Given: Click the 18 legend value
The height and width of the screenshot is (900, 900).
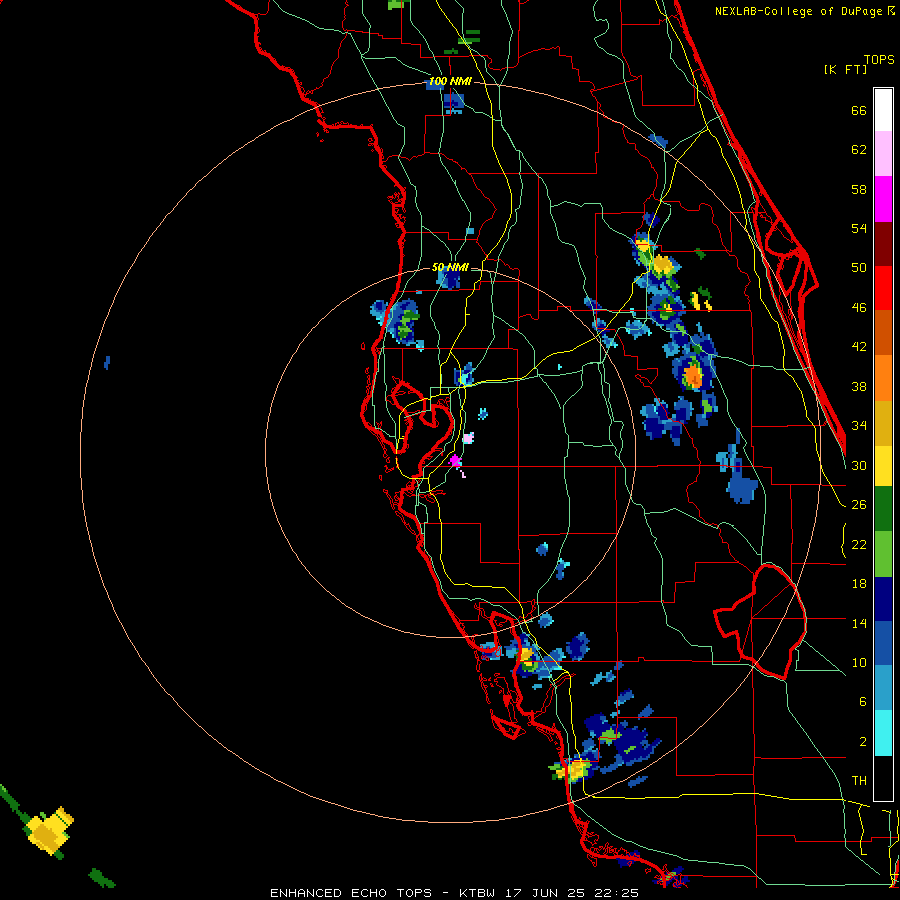Looking at the screenshot, I should (x=859, y=584).
